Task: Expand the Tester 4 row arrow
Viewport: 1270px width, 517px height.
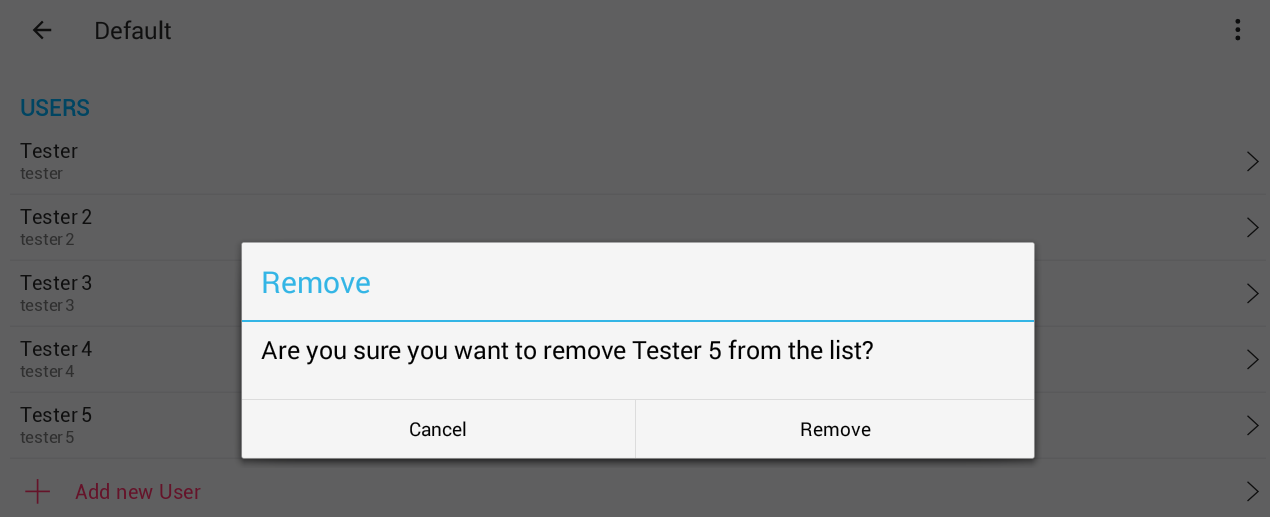Action: pos(1252,360)
